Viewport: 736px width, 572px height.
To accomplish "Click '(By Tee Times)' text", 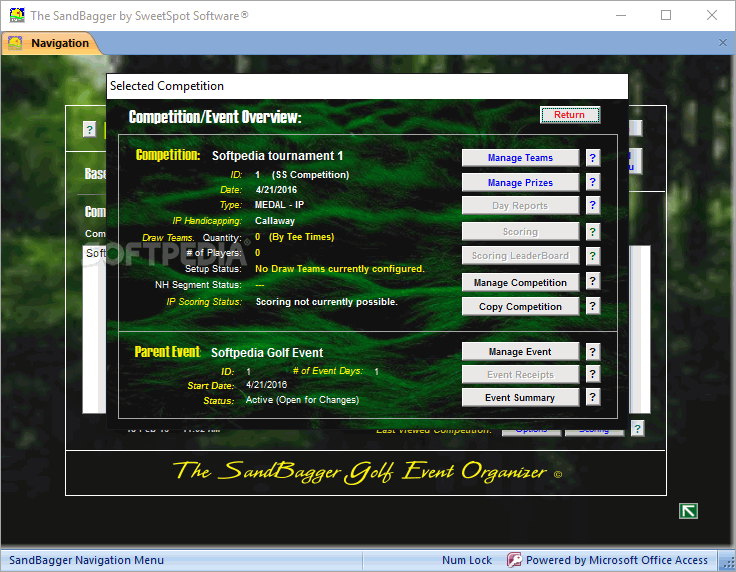I will coord(301,237).
